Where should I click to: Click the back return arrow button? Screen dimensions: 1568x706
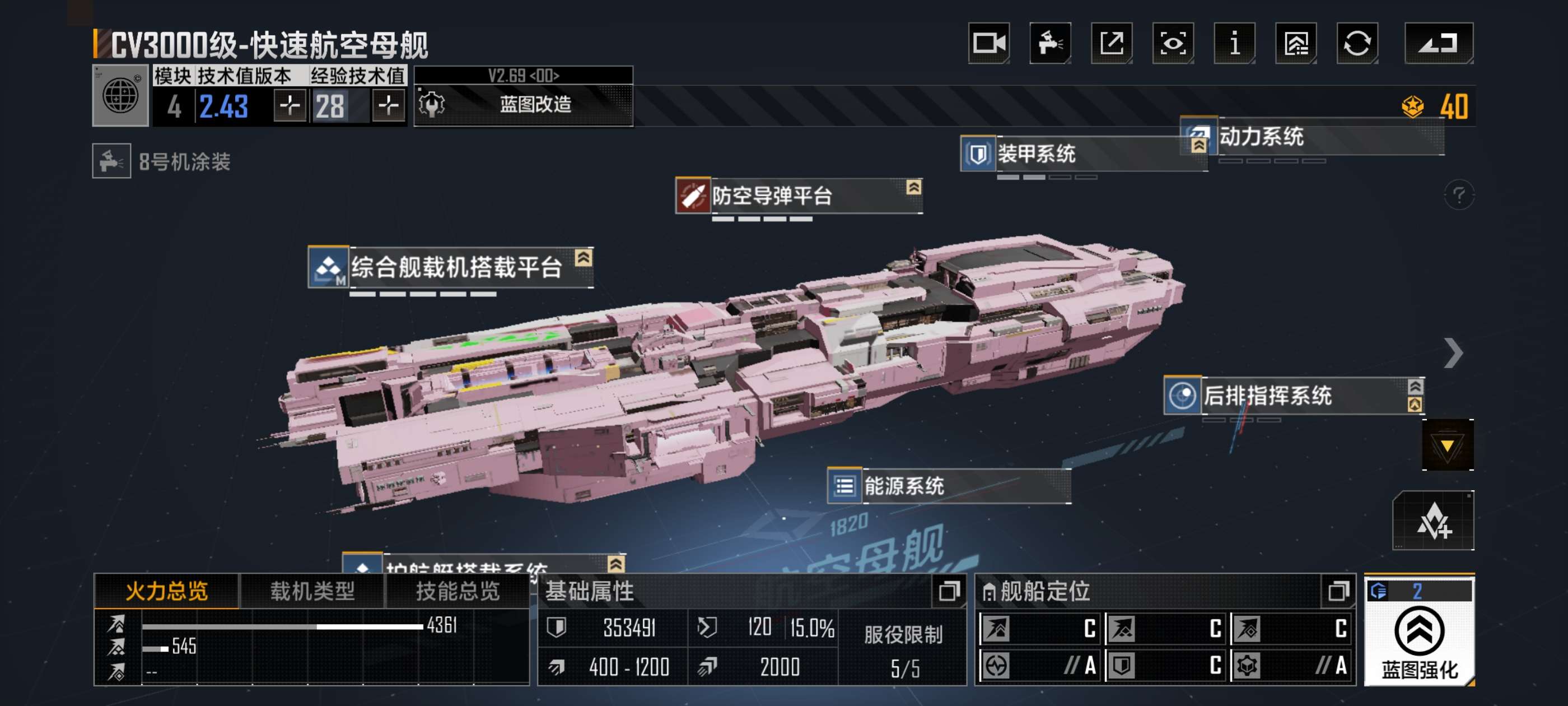(x=1439, y=43)
